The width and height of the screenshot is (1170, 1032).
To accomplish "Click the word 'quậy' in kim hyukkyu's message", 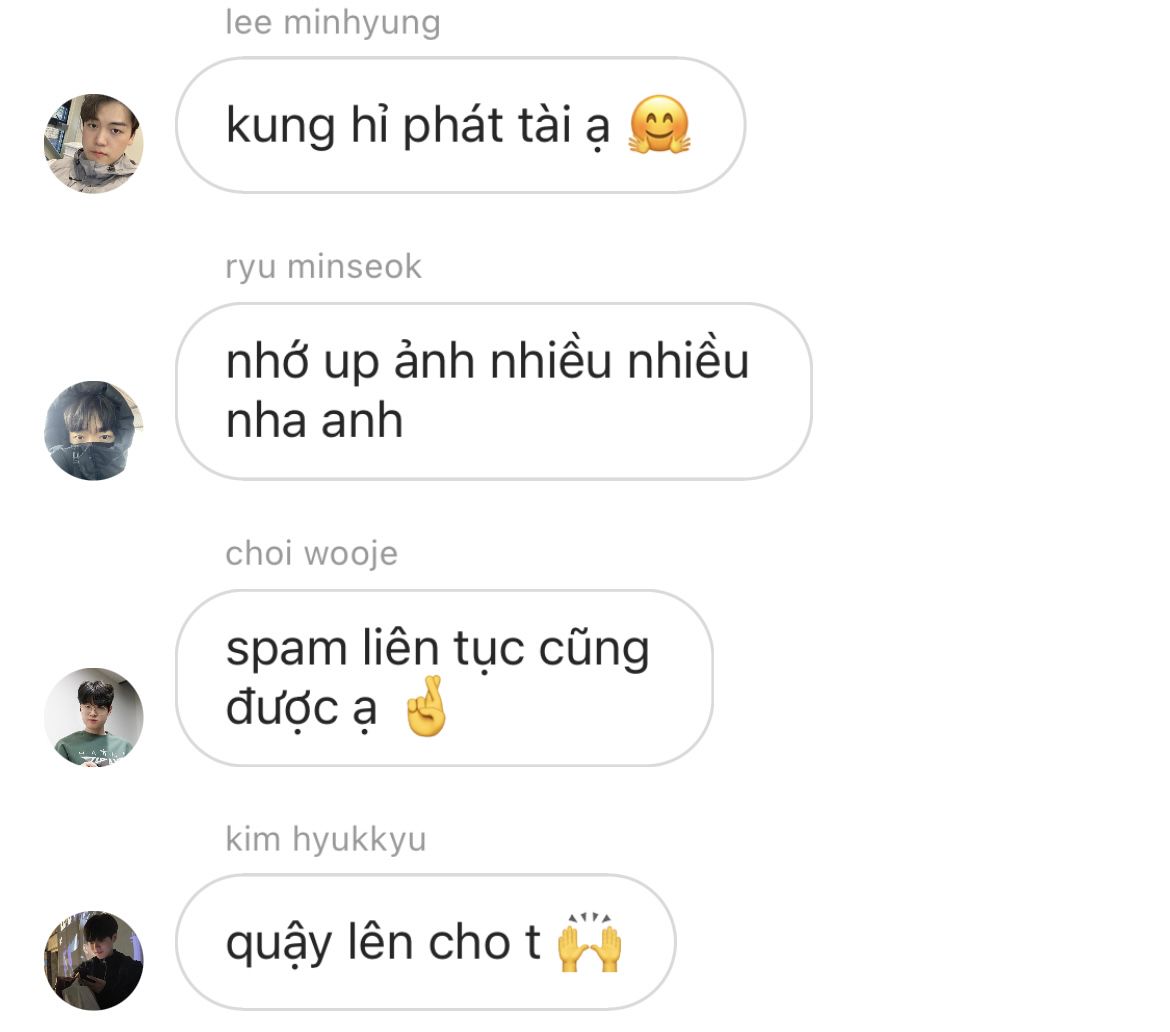I will 278,945.
